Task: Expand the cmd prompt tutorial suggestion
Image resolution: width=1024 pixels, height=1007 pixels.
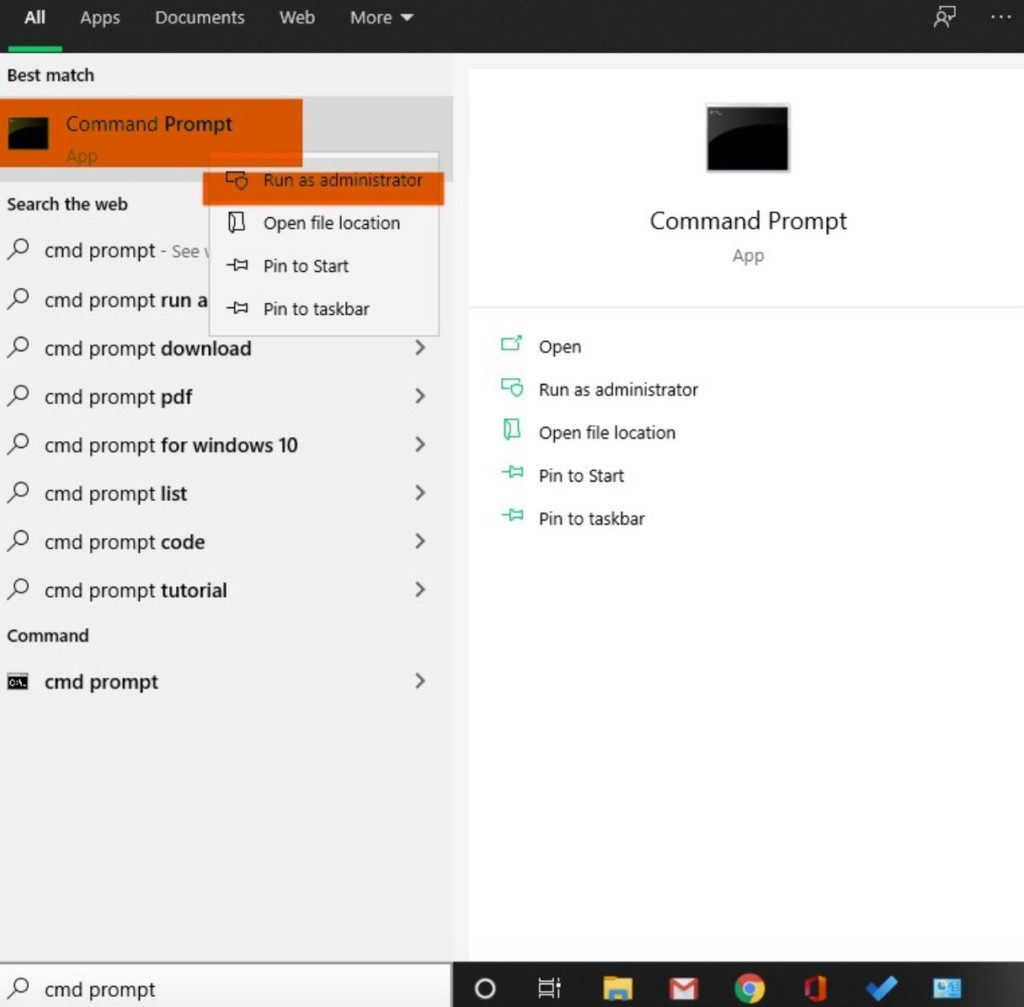Action: click(420, 590)
